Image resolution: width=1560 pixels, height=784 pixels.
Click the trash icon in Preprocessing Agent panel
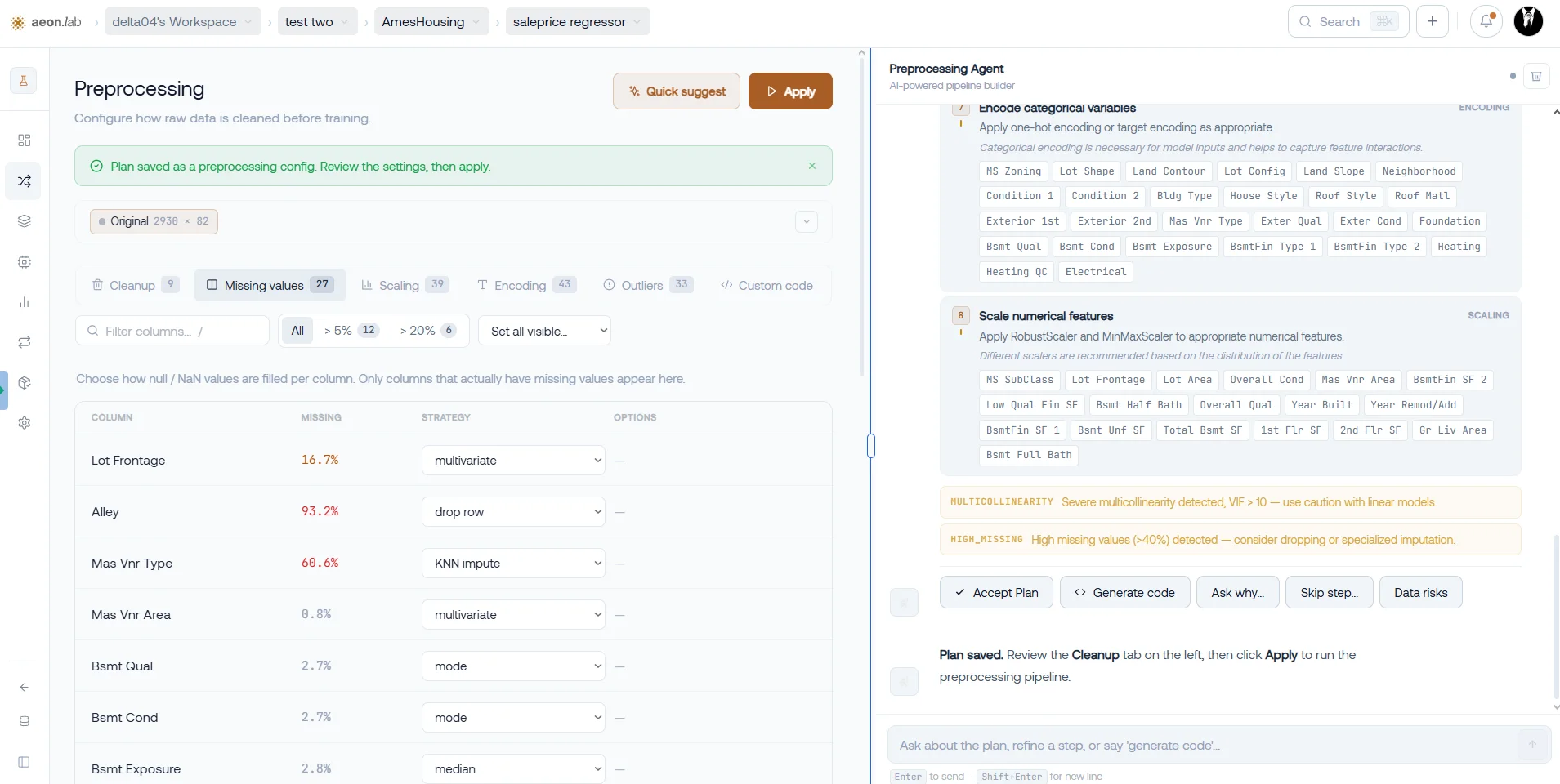point(1536,76)
